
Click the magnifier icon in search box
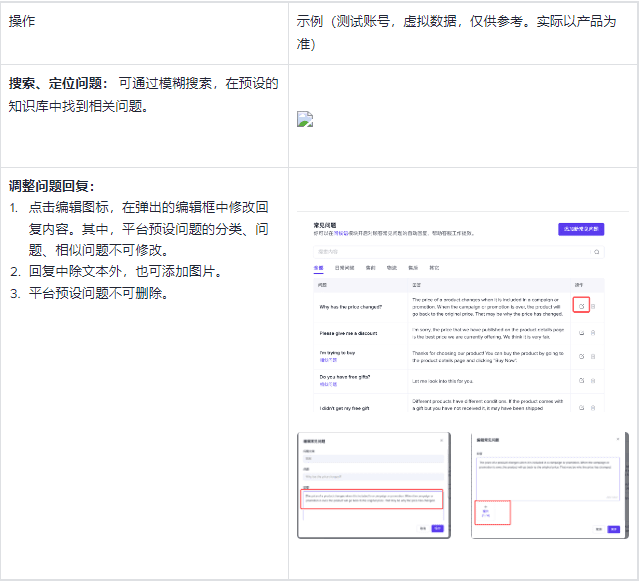click(596, 252)
